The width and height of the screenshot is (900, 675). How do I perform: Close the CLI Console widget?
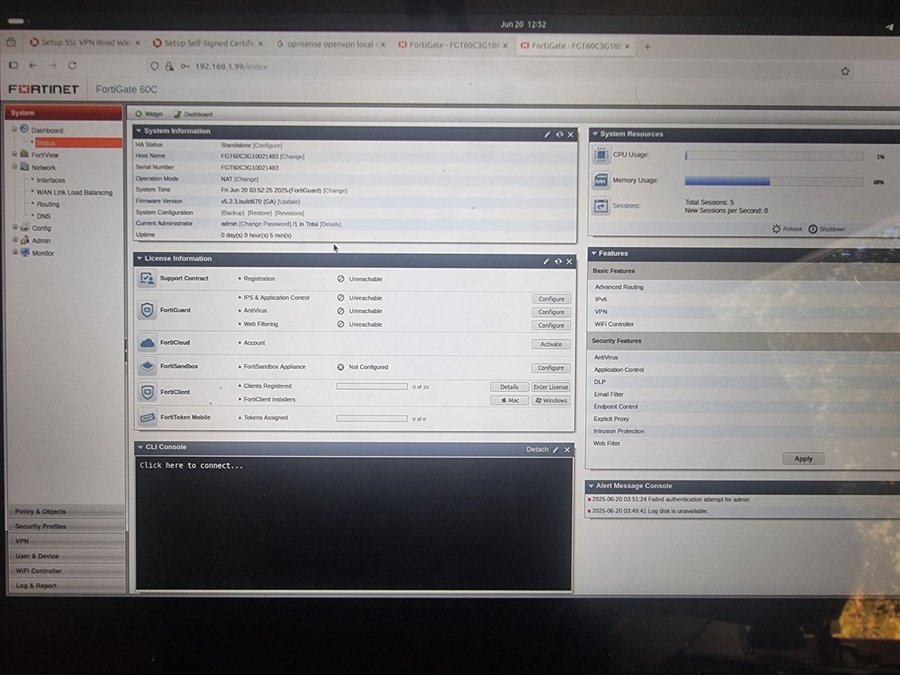coord(567,450)
